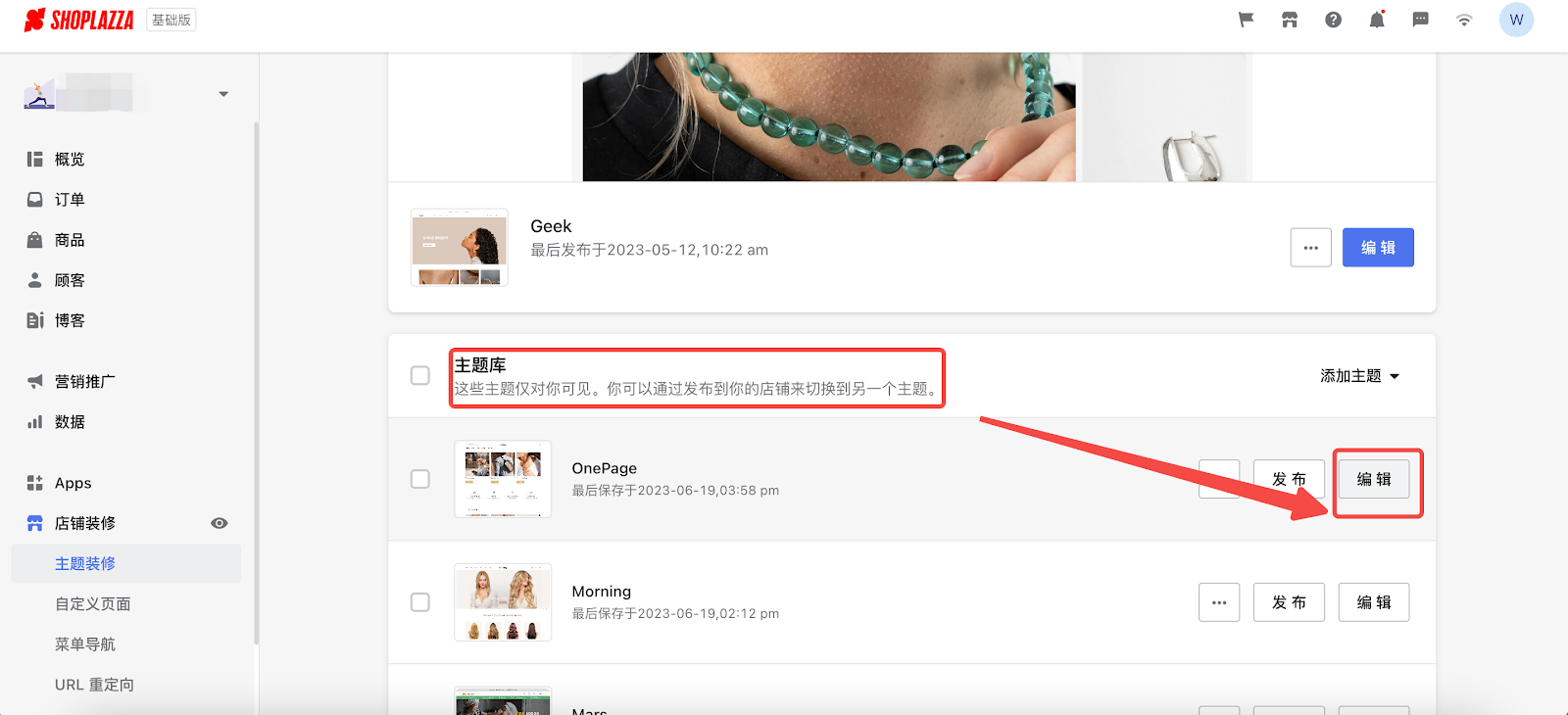Open Apps in the sidebar

click(x=73, y=483)
